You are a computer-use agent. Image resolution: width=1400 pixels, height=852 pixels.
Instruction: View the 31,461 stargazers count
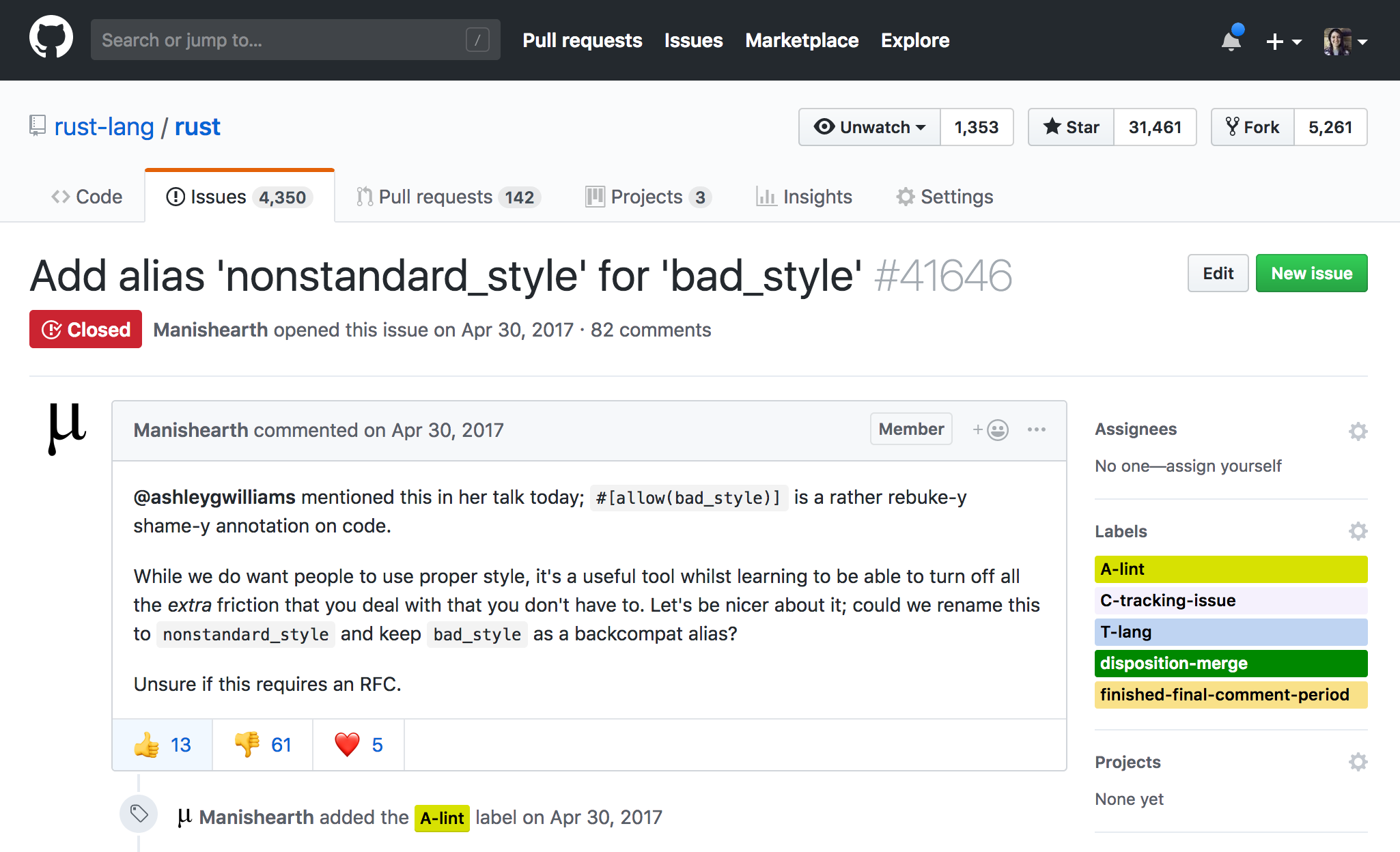pos(1155,127)
